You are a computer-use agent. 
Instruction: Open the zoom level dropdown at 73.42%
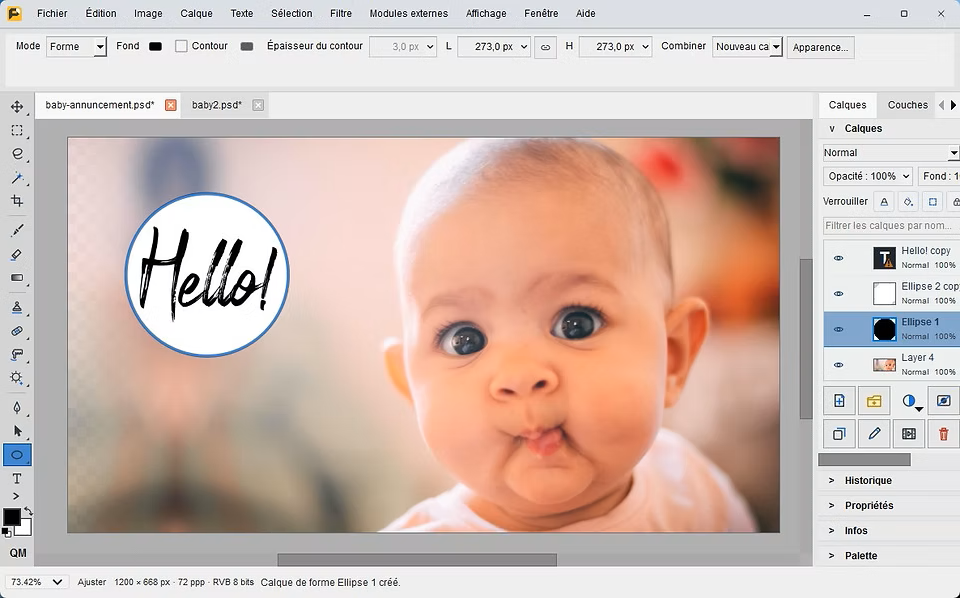point(36,582)
